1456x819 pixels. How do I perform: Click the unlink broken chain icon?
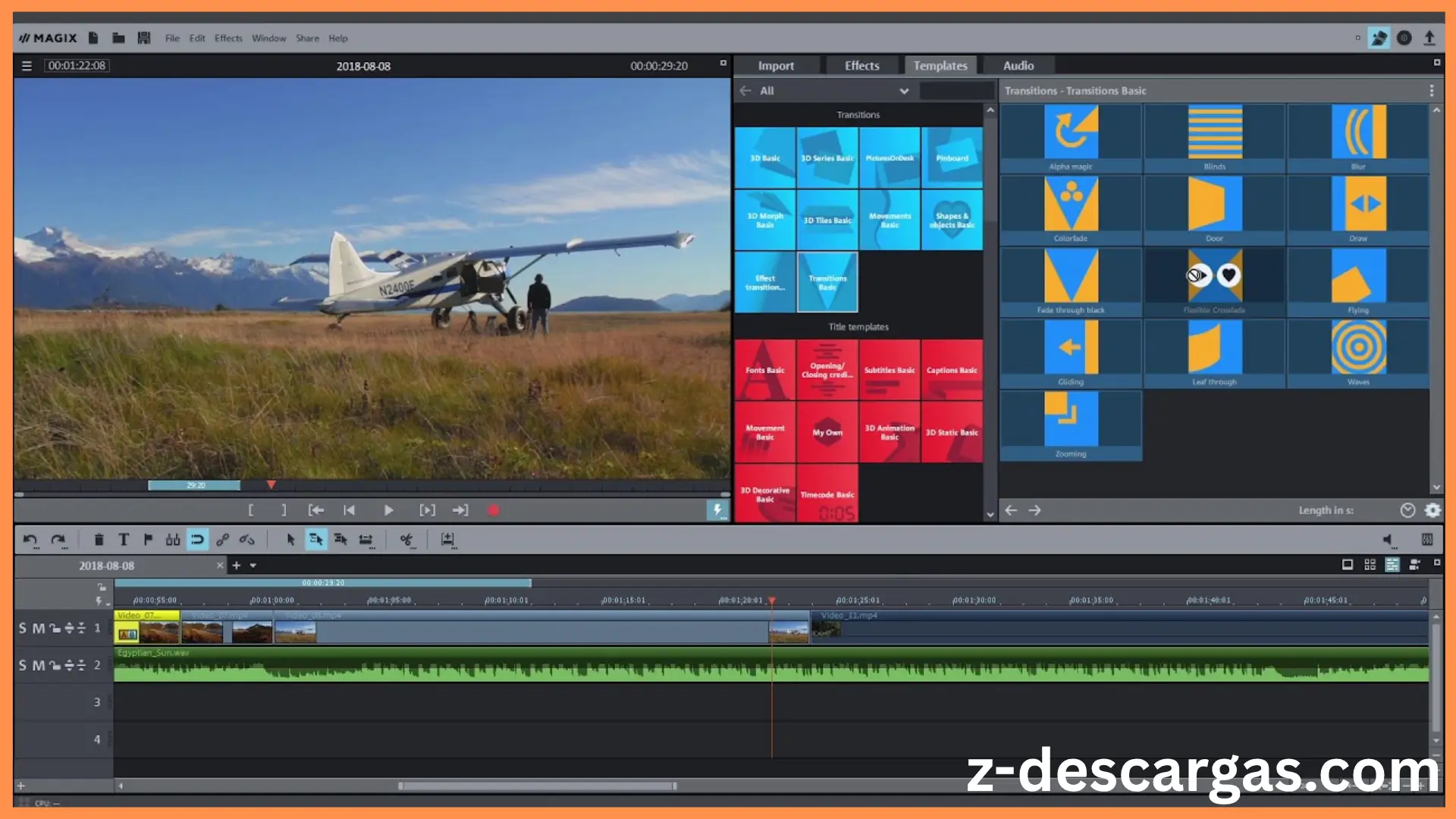[x=247, y=540]
